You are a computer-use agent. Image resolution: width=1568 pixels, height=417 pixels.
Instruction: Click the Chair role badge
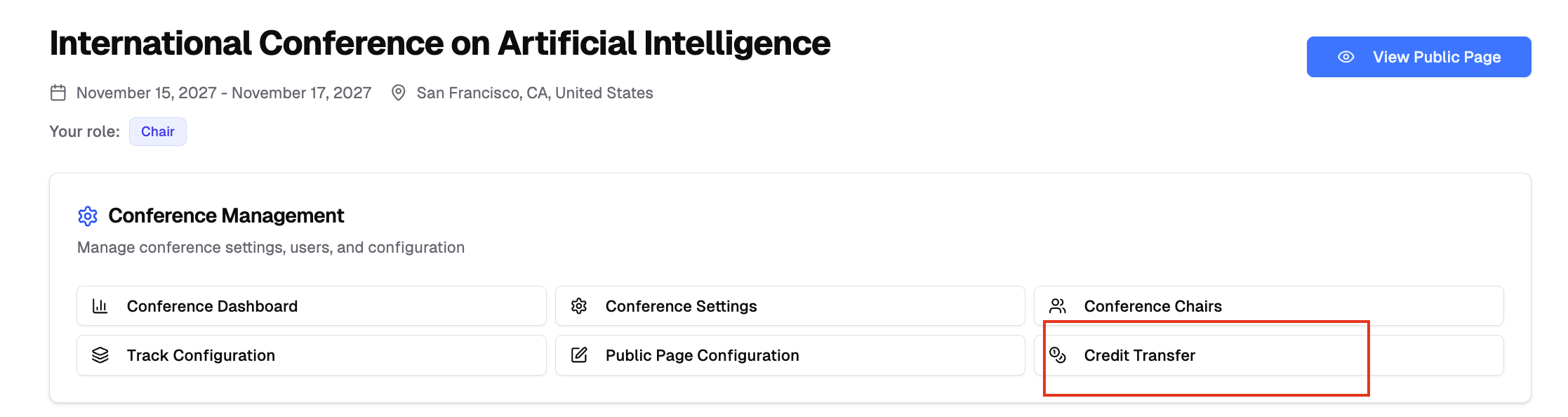pos(158,132)
